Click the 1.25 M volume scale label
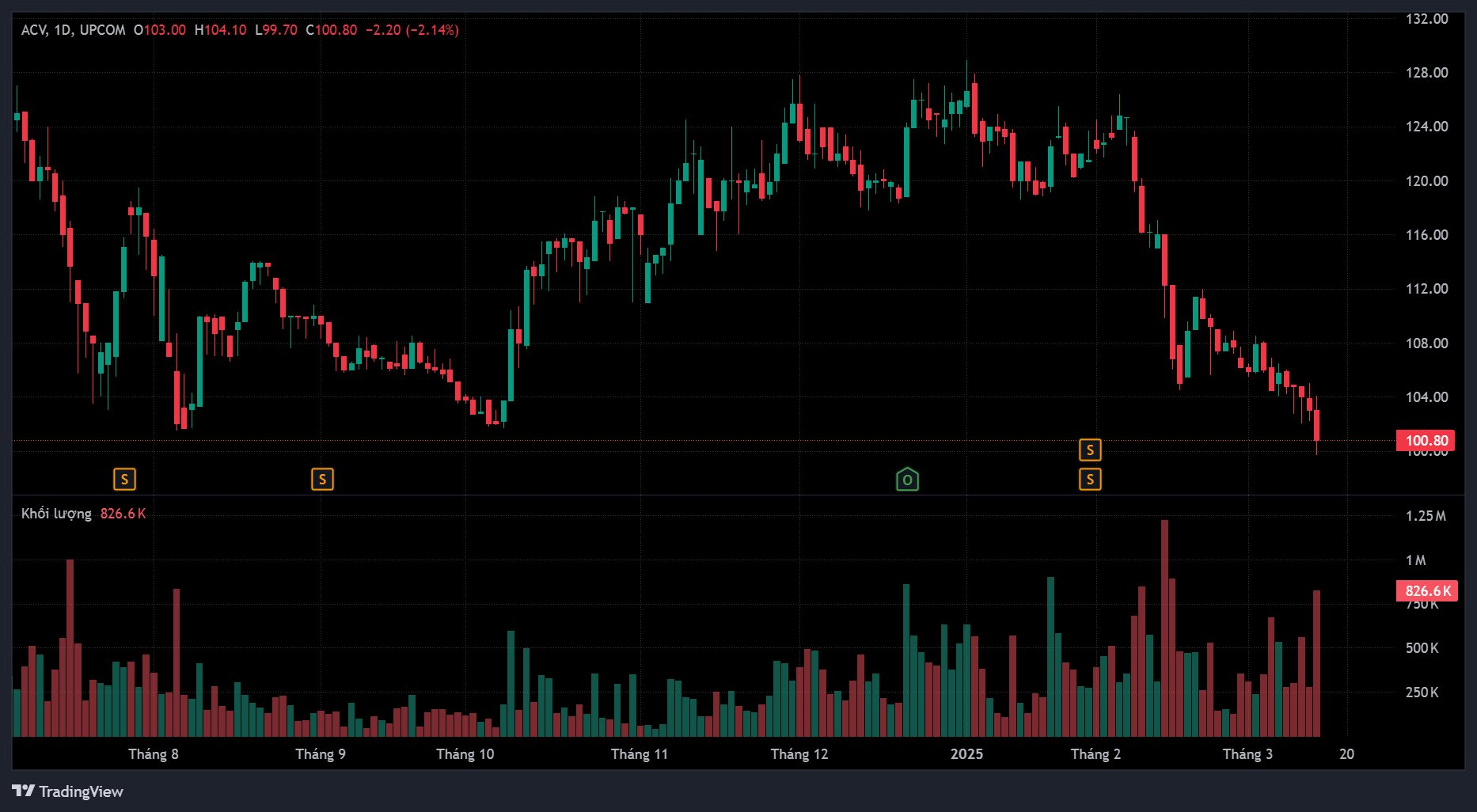Image resolution: width=1477 pixels, height=812 pixels. click(1425, 516)
